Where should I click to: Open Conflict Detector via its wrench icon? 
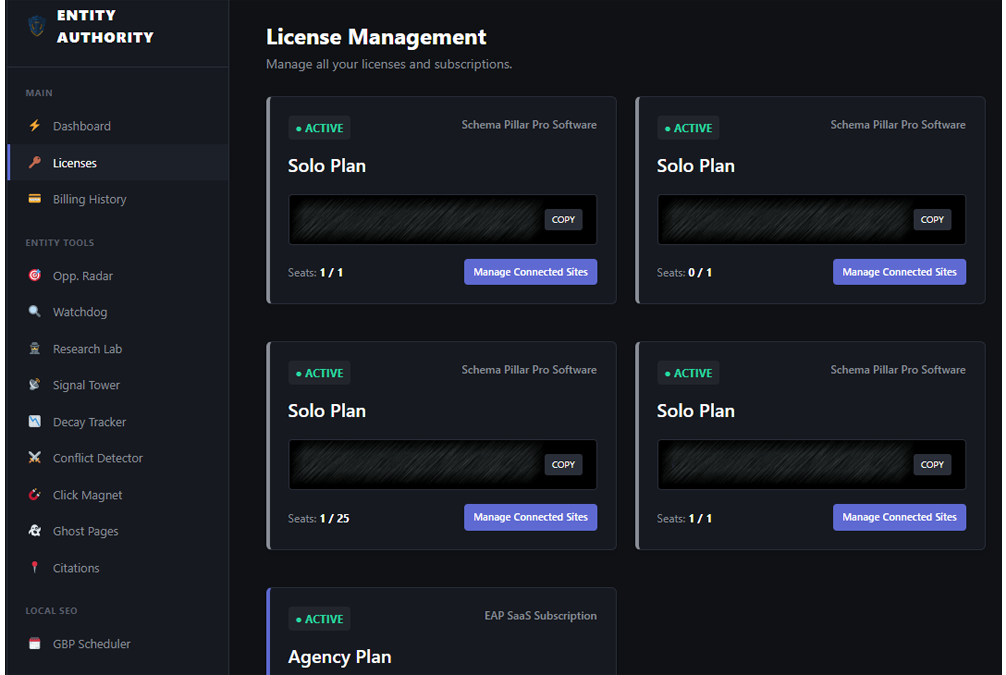(36, 457)
